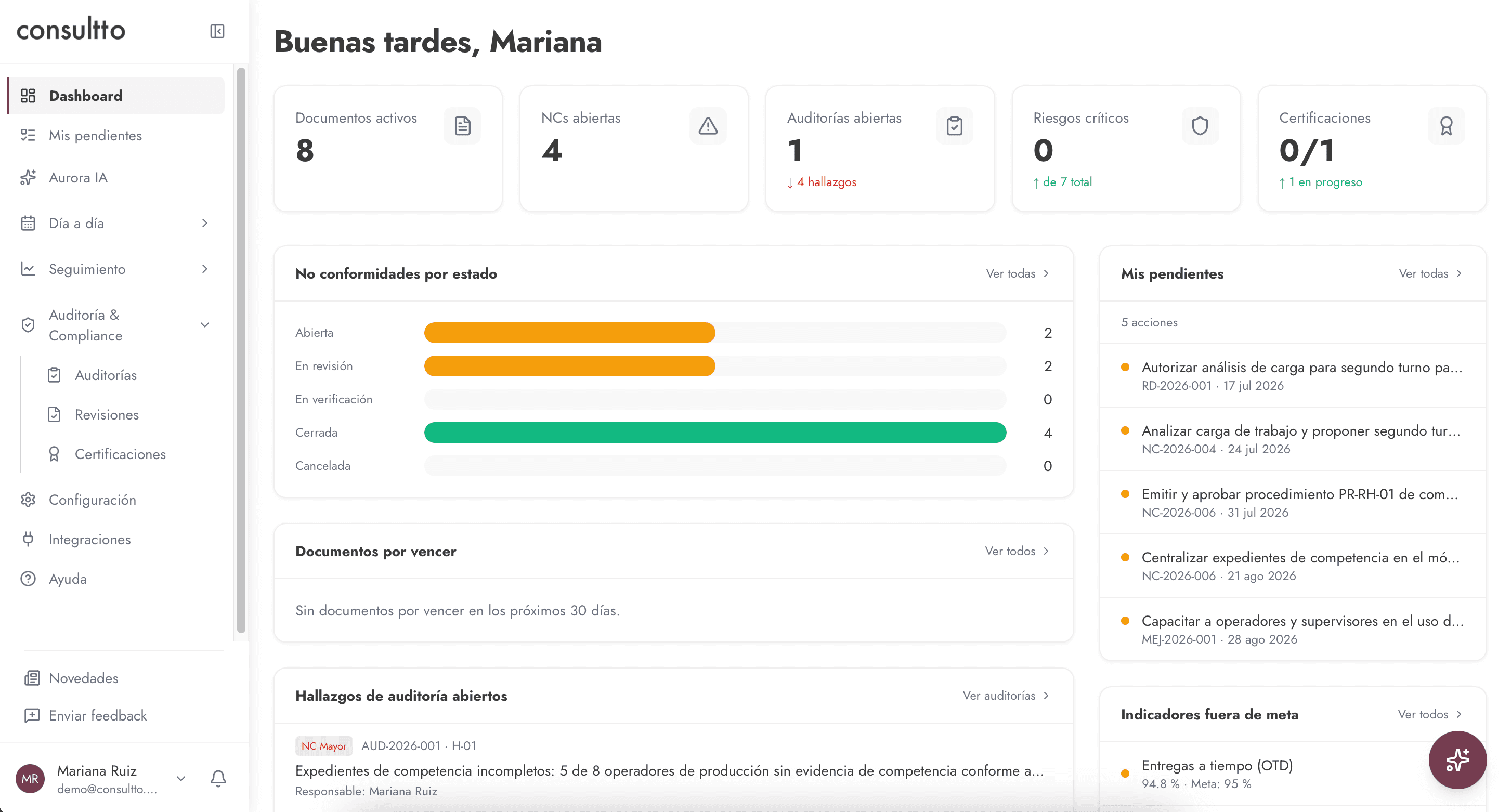Click '4 hallazgos' under Auditorías abiertas
This screenshot has height=812, width=1511.
tap(822, 182)
